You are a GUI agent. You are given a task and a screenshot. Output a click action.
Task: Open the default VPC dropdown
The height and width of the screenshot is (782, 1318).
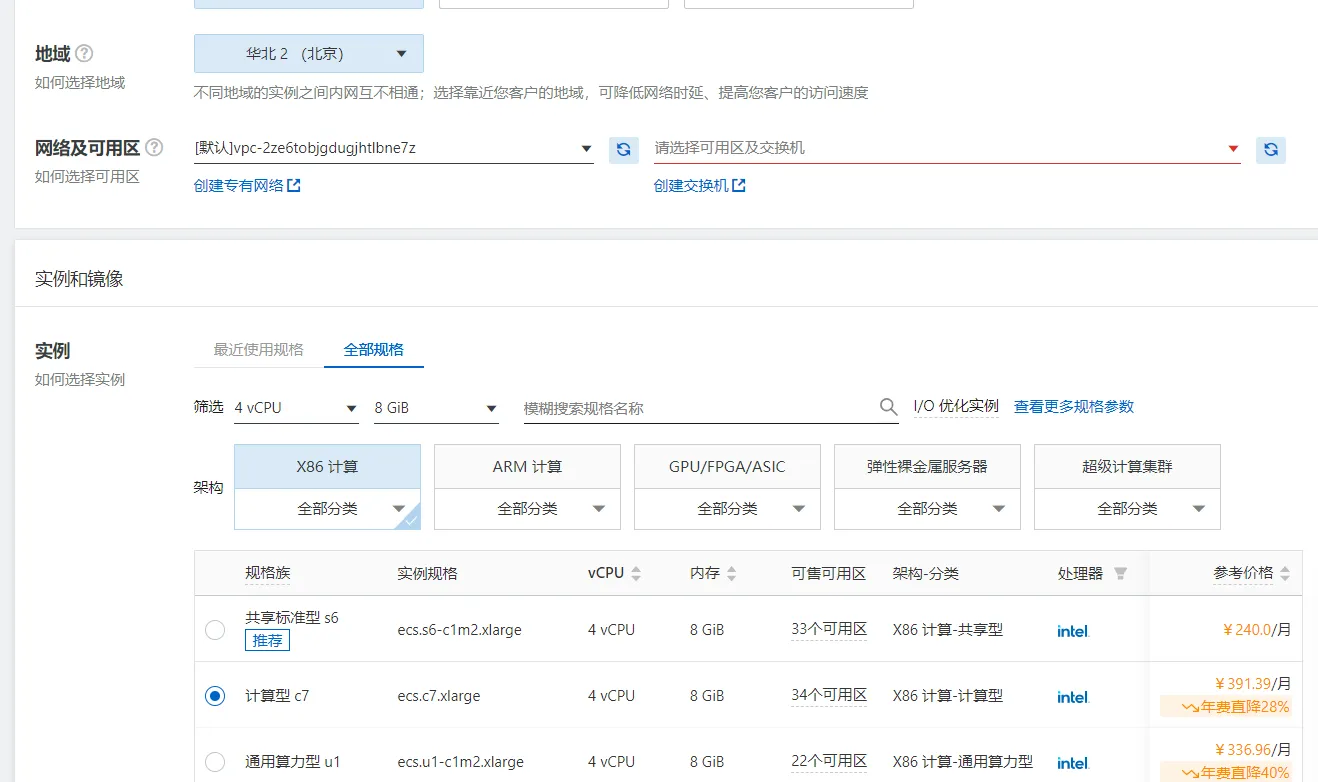394,149
